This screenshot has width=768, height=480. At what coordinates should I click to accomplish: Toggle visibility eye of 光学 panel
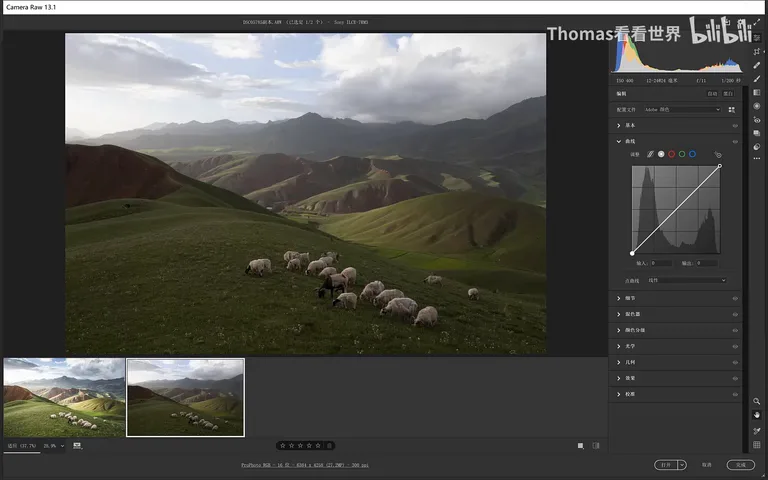(735, 346)
